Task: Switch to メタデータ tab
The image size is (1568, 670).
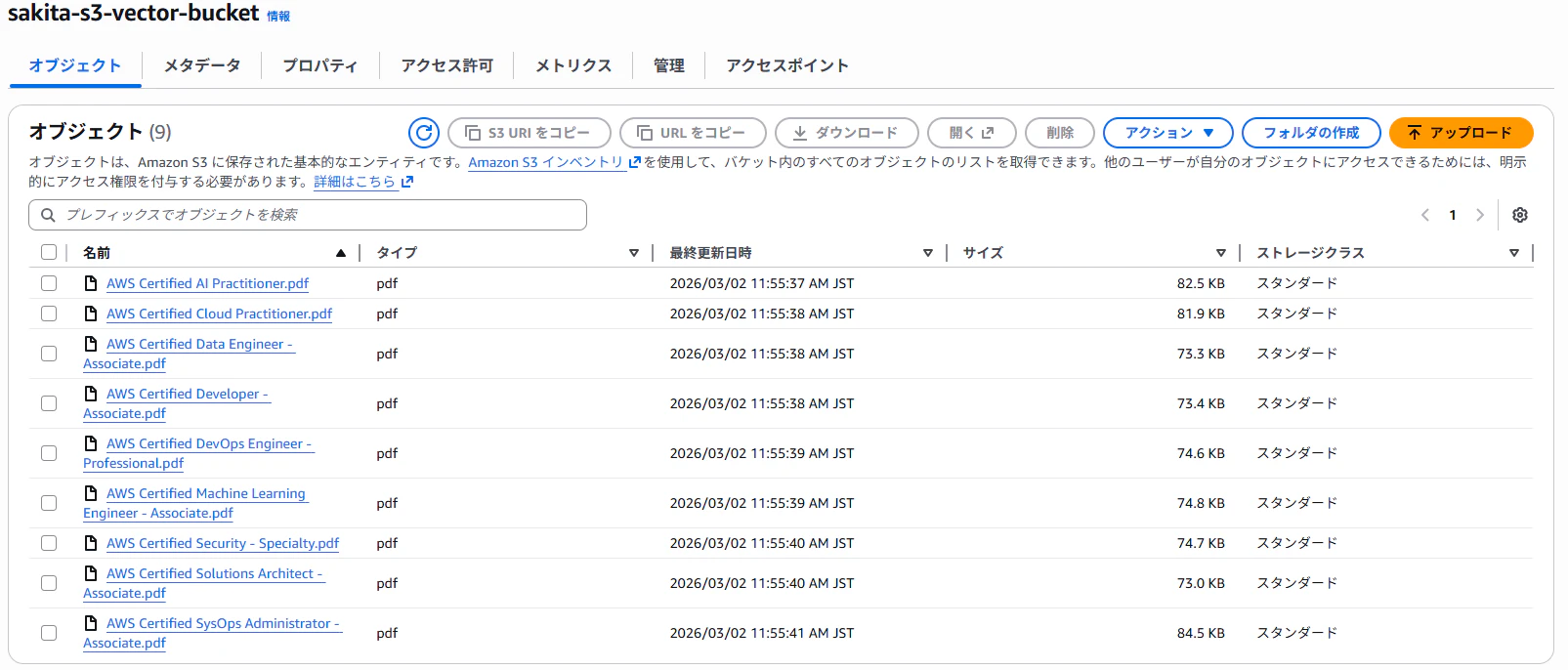Action: pos(202,65)
